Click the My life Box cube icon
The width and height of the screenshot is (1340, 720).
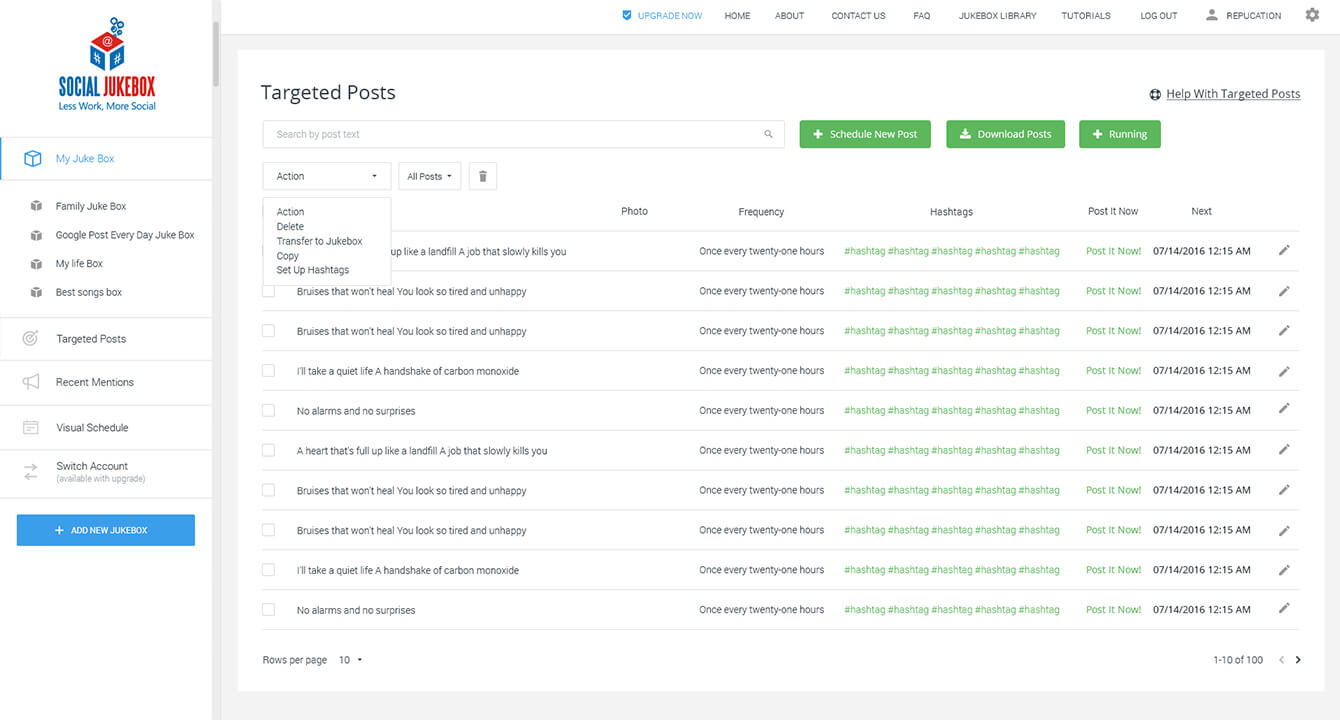(x=36, y=264)
